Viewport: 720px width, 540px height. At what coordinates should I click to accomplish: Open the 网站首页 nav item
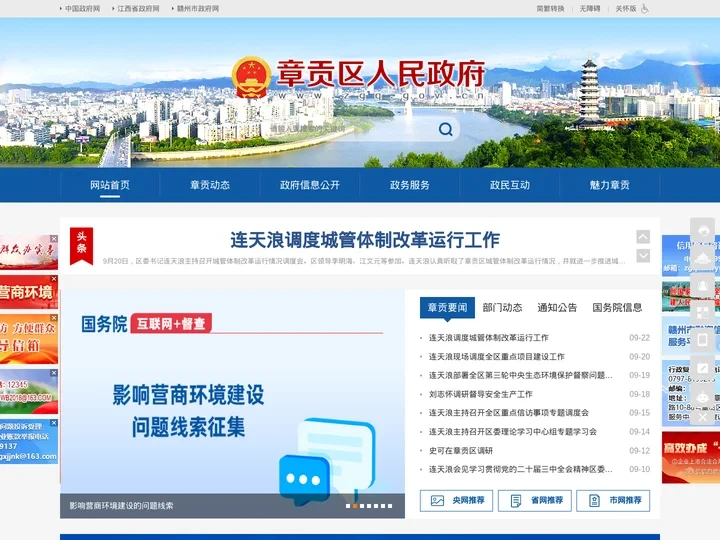point(110,185)
